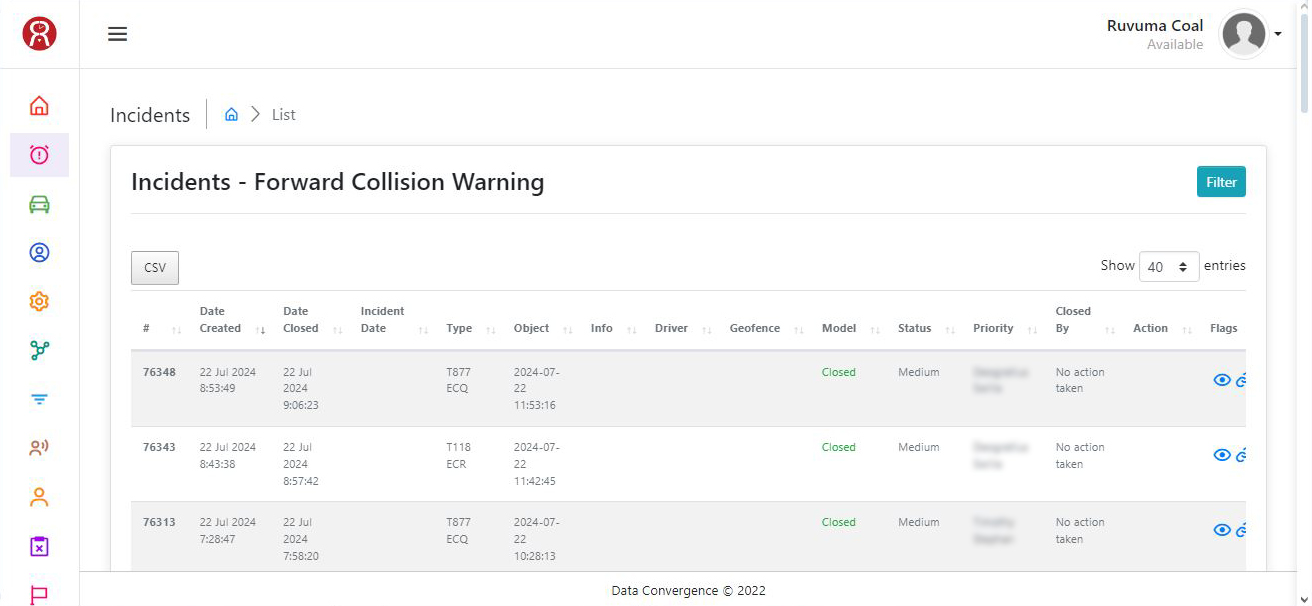Viewport: 1312px width, 606px height.
Task: Open the purple clipboard X sidebar icon
Action: pyautogui.click(x=39, y=547)
